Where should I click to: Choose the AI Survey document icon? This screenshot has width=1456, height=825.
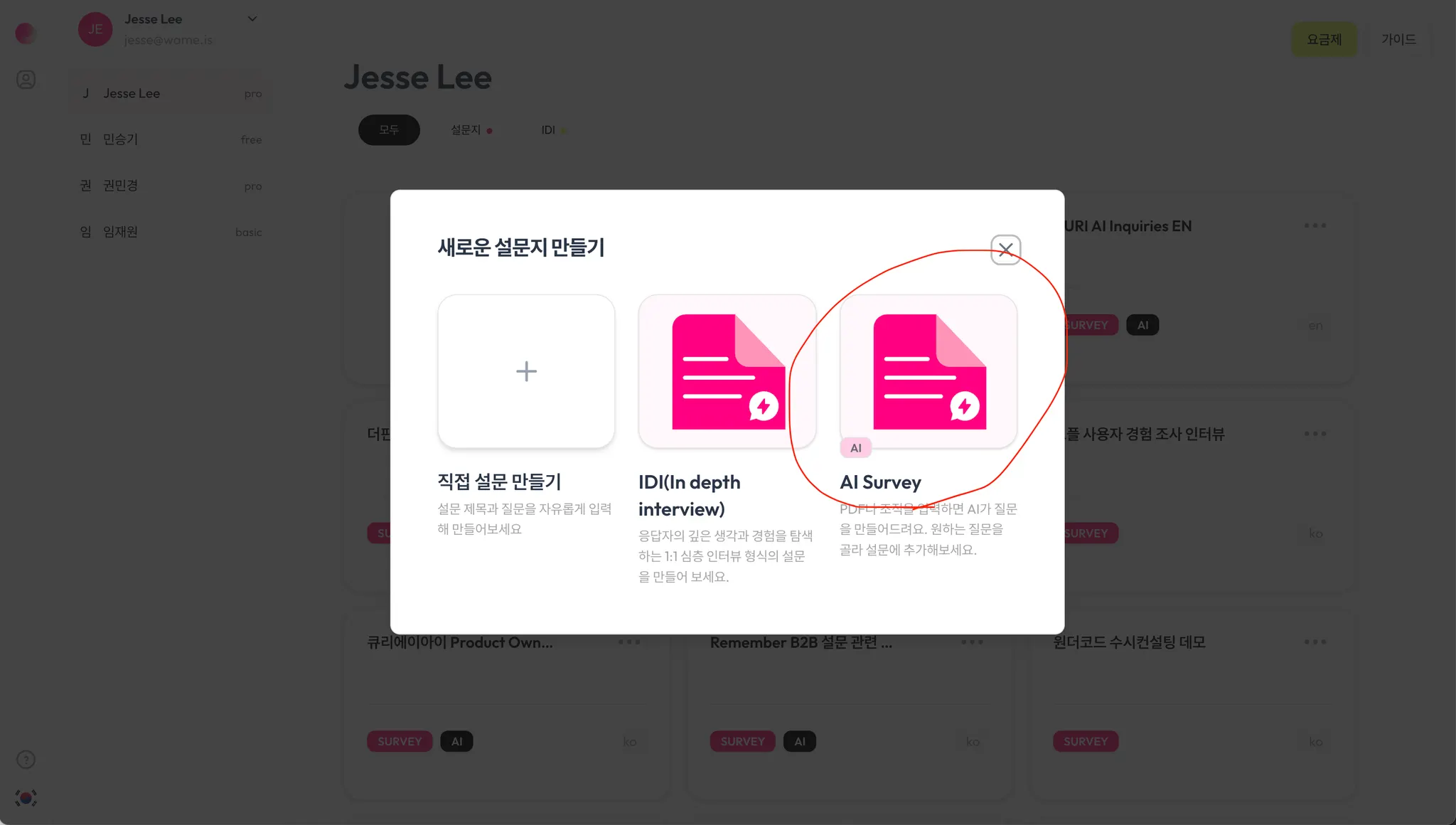click(928, 371)
